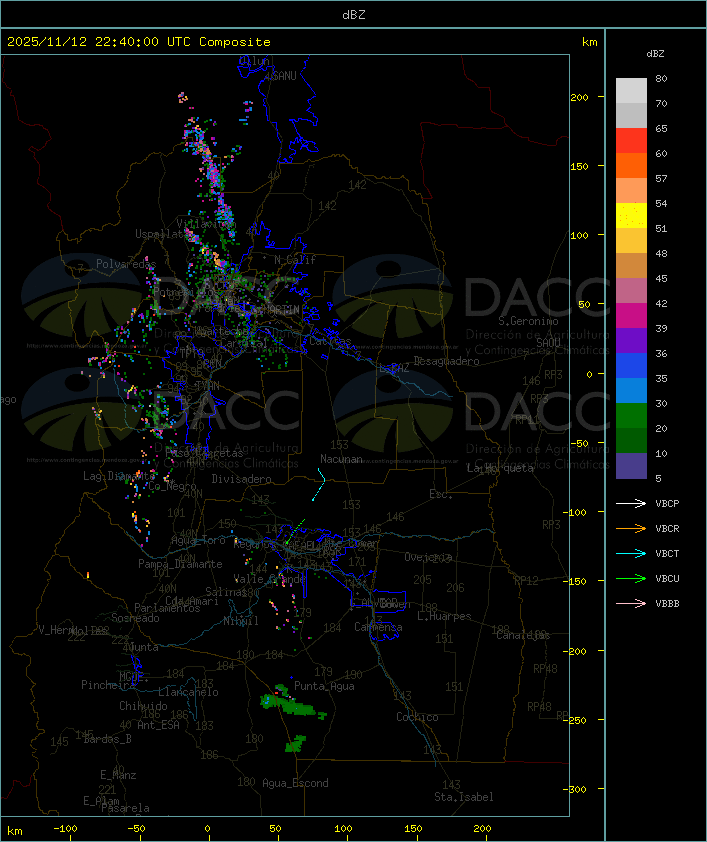
Task: Pick the blue 35-36 dBZ legend swatch
Action: point(631,365)
